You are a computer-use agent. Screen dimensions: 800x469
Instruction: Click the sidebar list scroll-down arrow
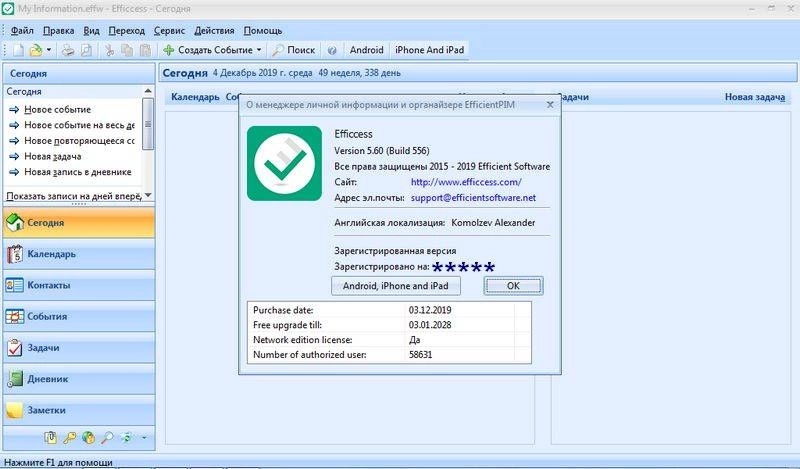148,195
